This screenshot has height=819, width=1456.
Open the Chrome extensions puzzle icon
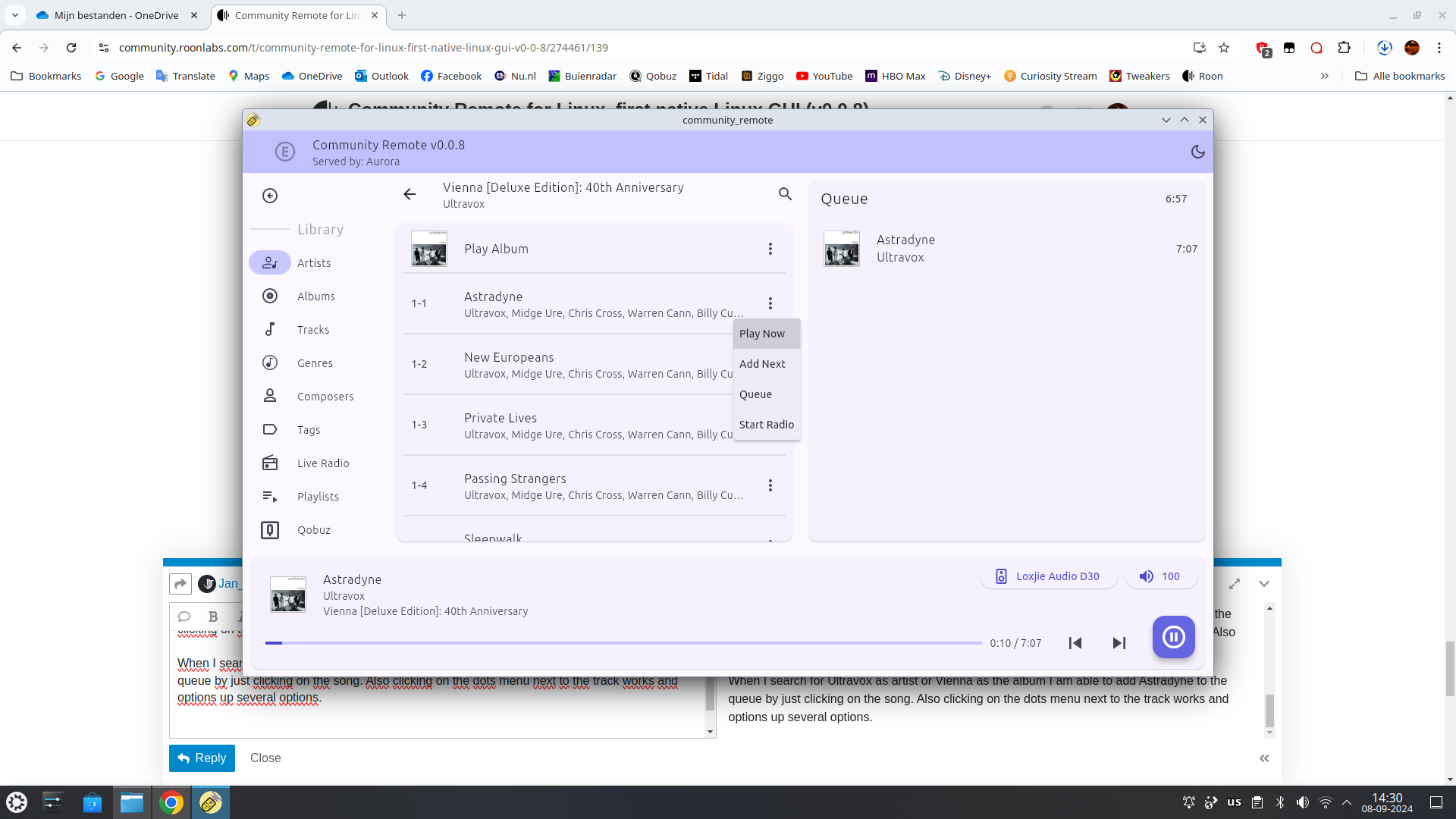click(1344, 48)
